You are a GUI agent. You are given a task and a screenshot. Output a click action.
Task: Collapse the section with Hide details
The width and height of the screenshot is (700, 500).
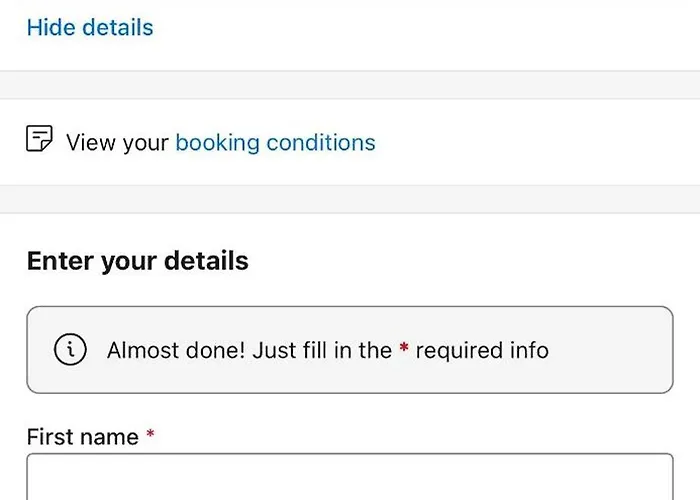(90, 27)
